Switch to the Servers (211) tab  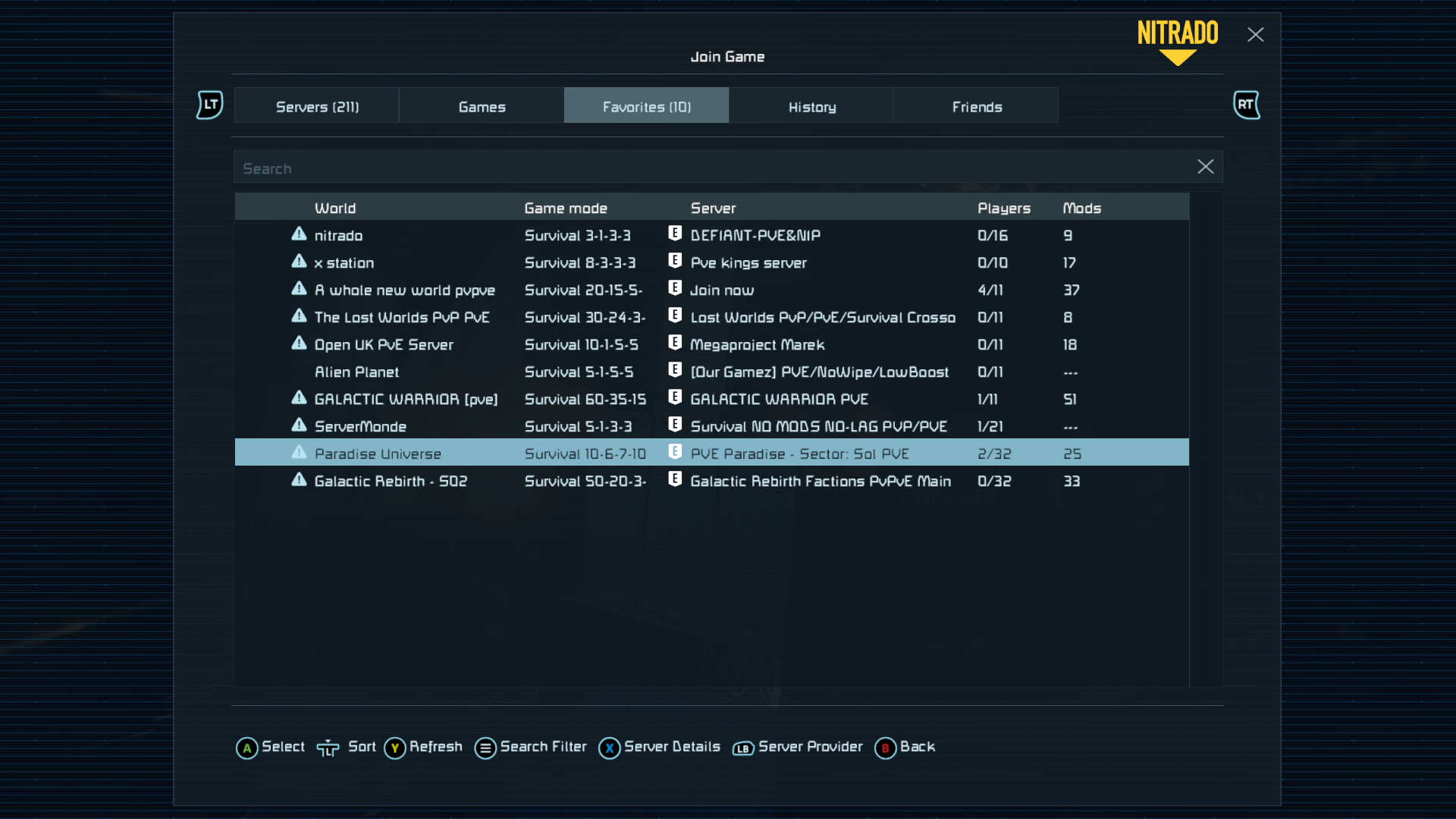click(x=316, y=105)
